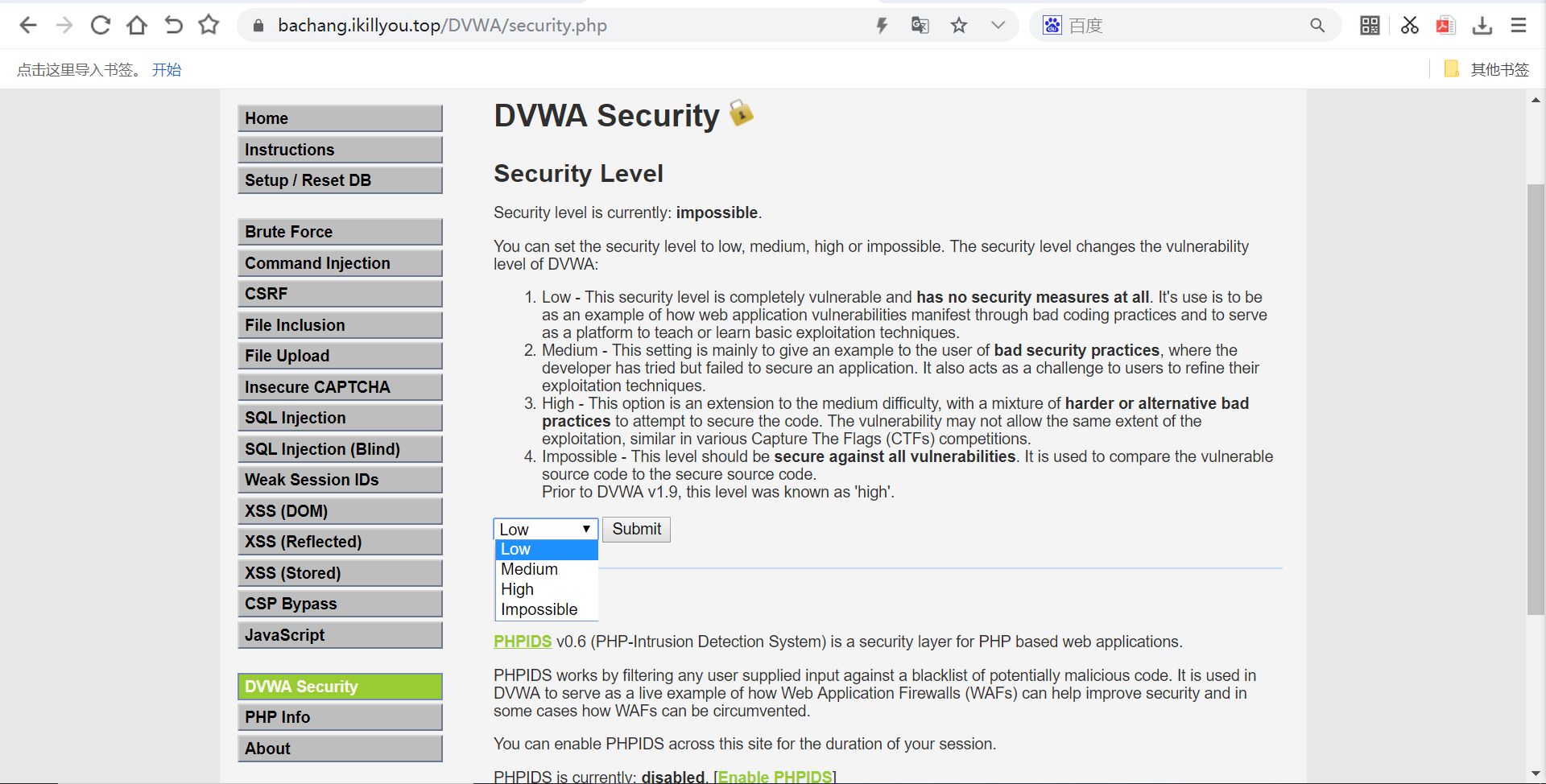The width and height of the screenshot is (1546, 784).
Task: Open the browser home page icon
Action: click(137, 26)
